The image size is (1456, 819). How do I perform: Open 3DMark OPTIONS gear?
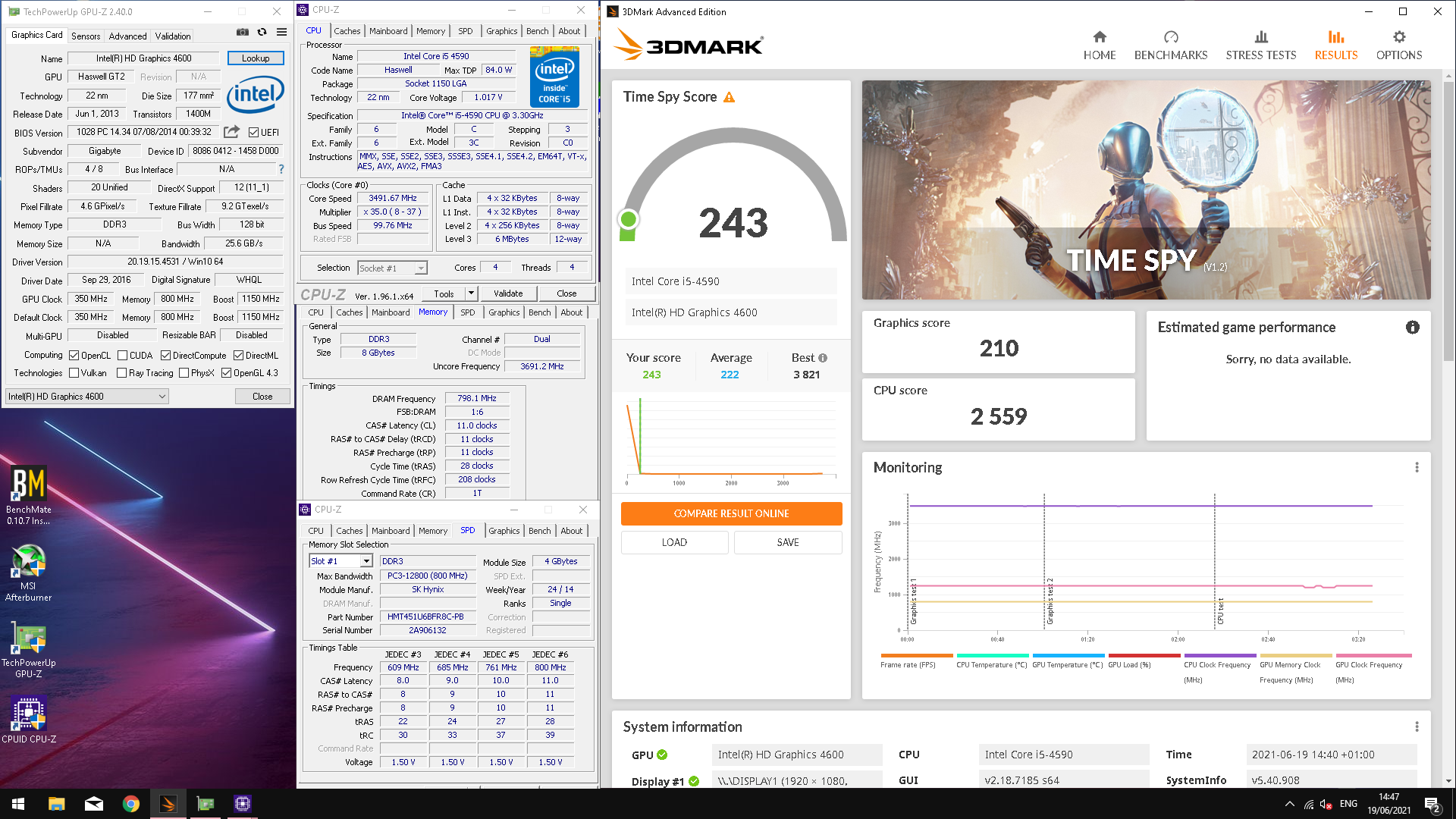coord(1399,45)
